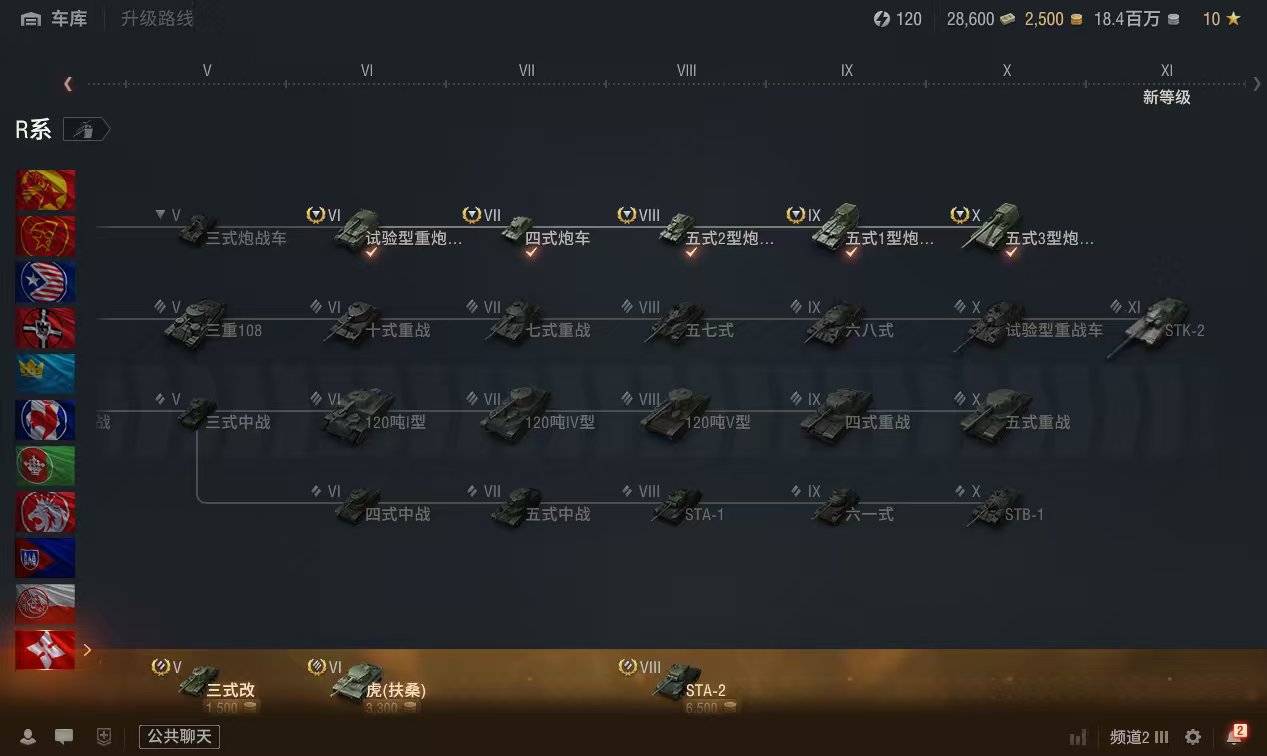Open the settings gear icon
Image resolution: width=1267 pixels, height=756 pixels.
1193,737
